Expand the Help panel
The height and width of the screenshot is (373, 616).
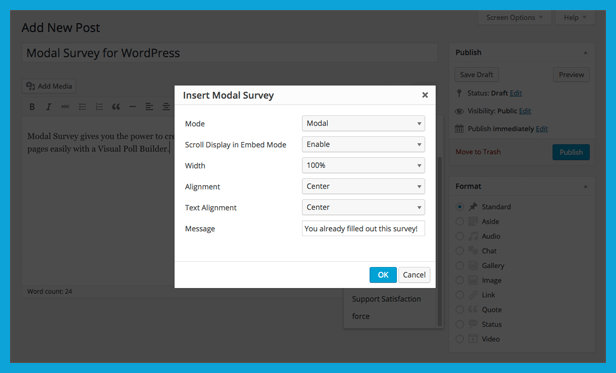pos(575,18)
